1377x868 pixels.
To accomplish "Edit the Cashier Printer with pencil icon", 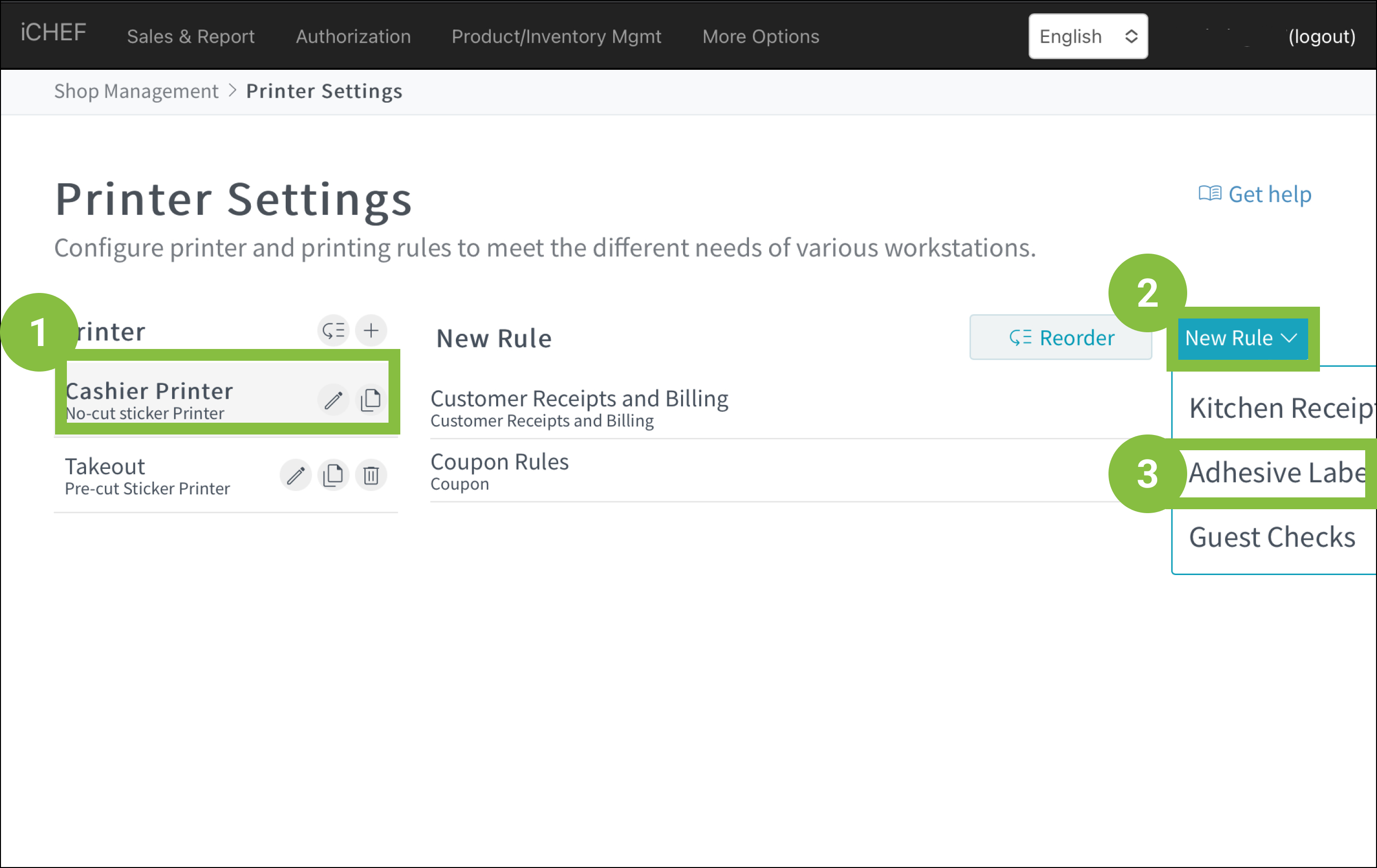I will 333,400.
